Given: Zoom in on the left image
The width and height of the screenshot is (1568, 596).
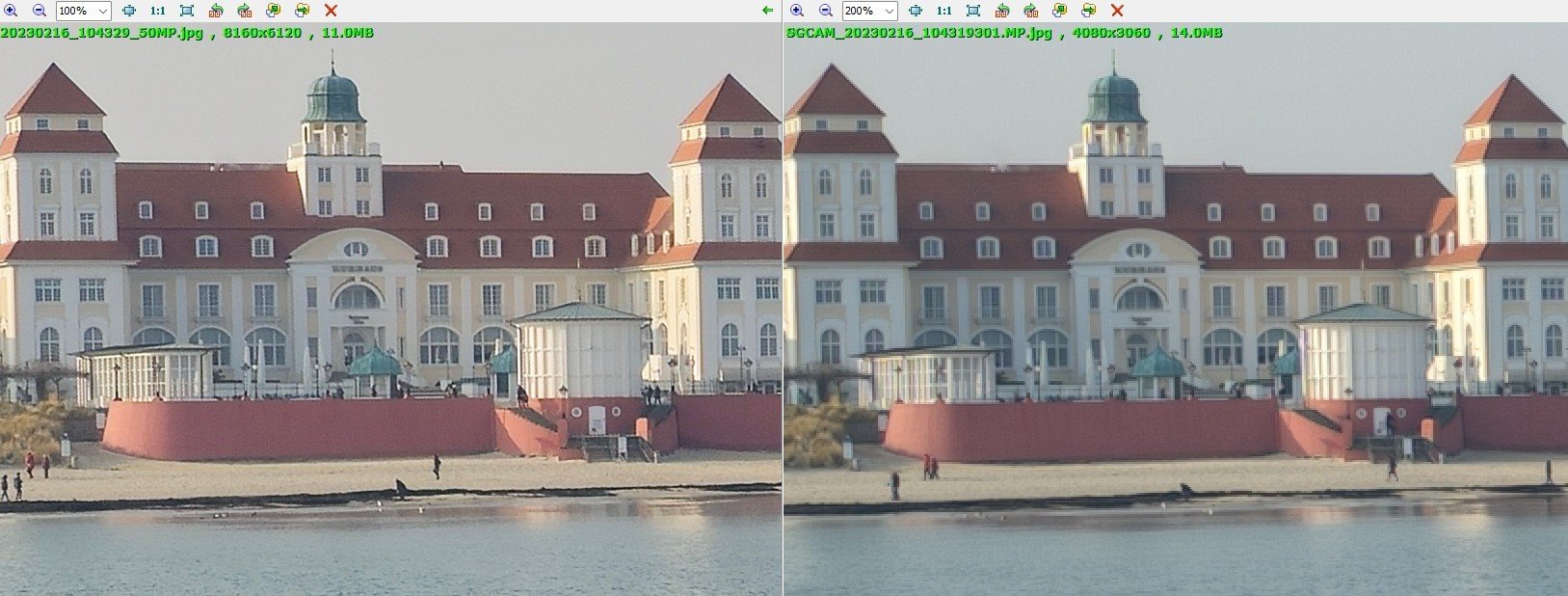Looking at the screenshot, I should tap(11, 11).
